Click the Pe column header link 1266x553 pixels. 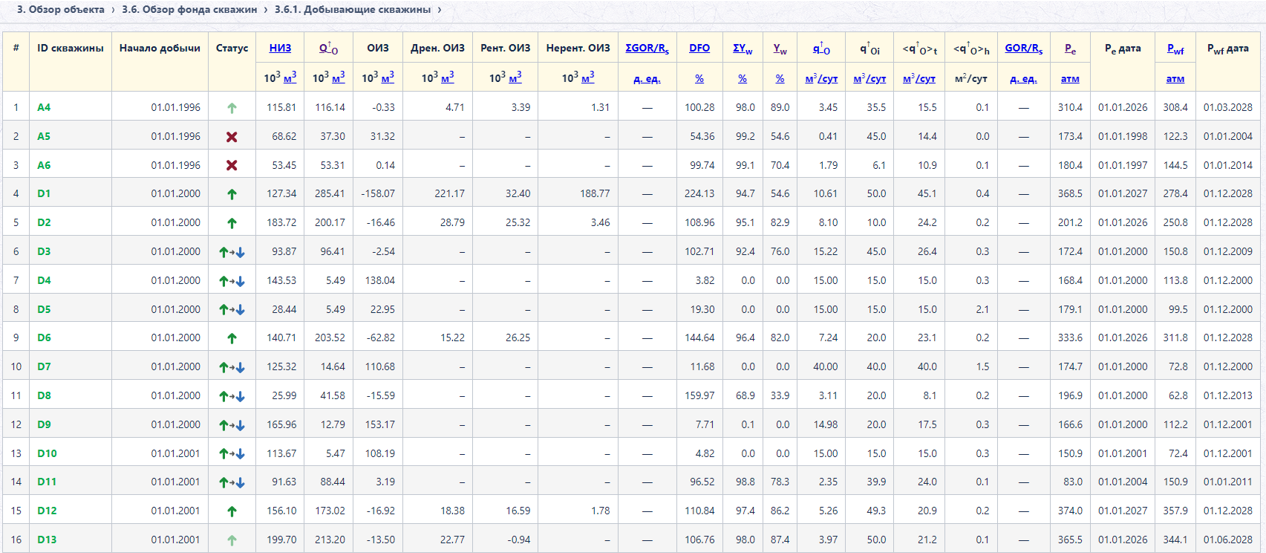tap(1070, 48)
